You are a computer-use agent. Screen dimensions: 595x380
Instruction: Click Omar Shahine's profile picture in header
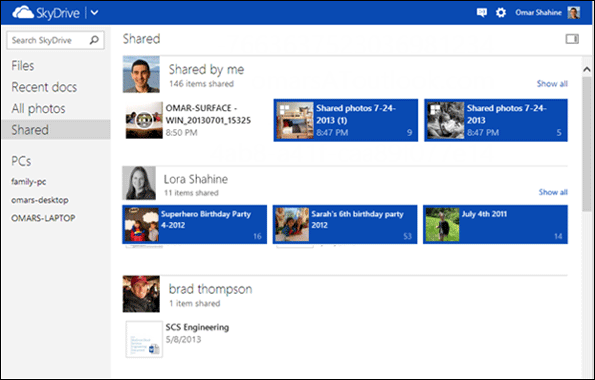[573, 13]
